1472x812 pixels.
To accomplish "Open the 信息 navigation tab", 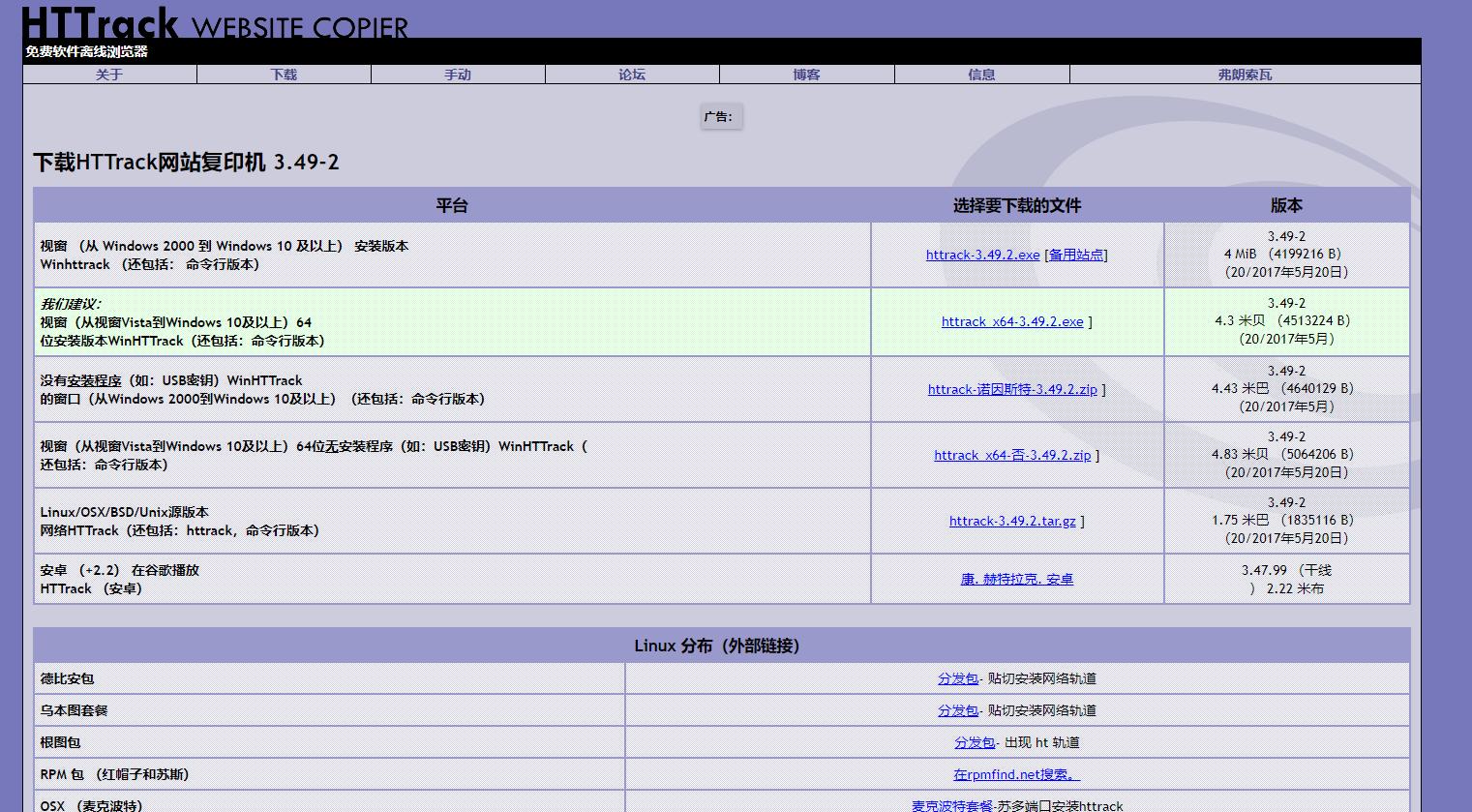I will [981, 75].
